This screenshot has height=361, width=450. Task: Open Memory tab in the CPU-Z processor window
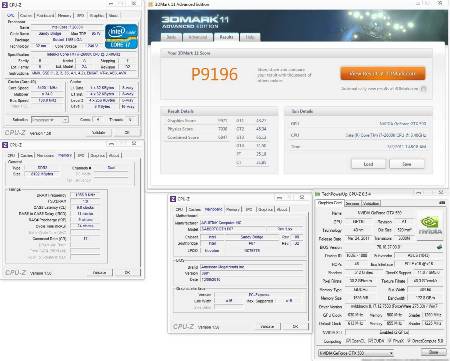[64, 15]
